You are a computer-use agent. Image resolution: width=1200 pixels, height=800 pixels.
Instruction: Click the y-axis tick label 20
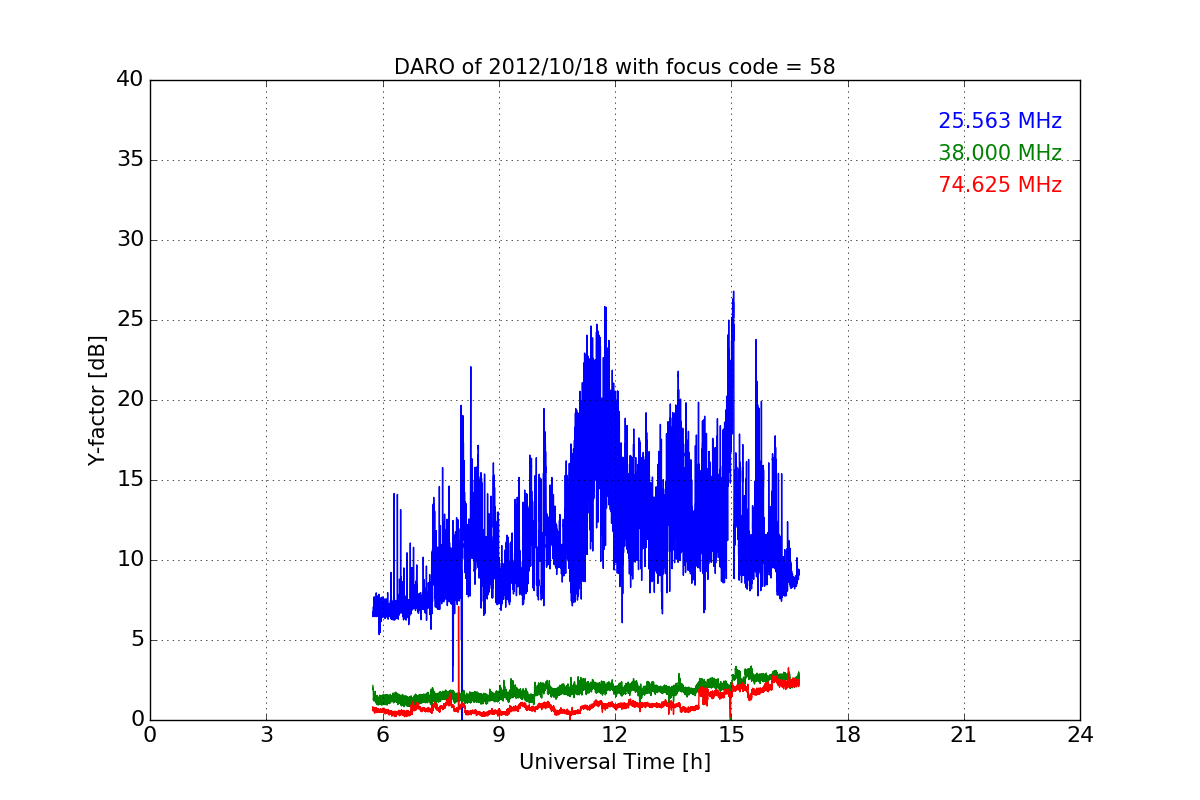pos(130,400)
